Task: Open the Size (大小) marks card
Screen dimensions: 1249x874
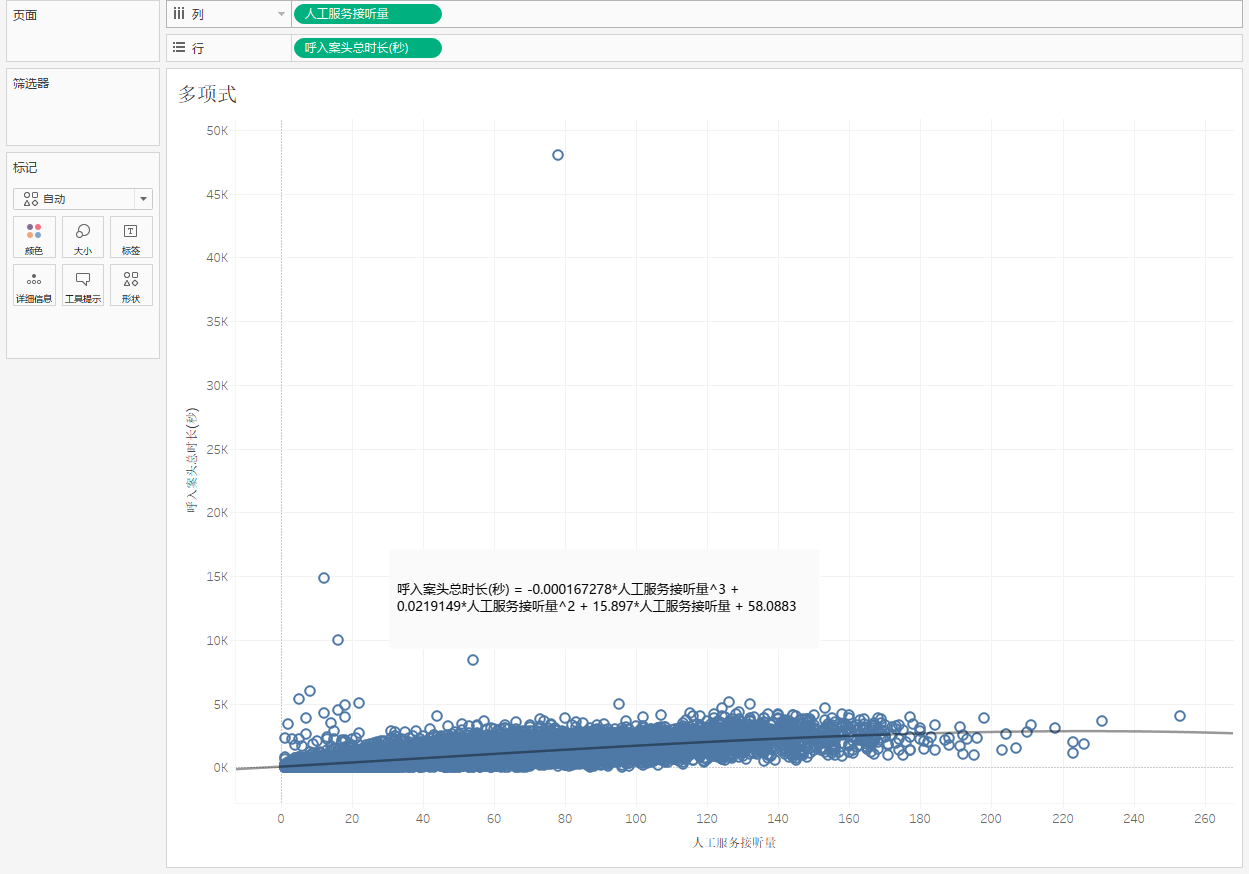Action: (x=83, y=237)
